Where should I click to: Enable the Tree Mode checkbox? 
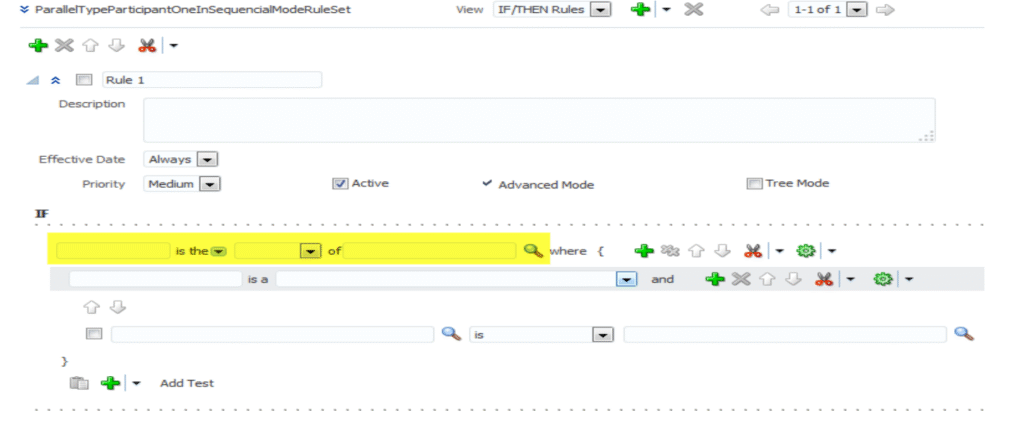coord(754,183)
